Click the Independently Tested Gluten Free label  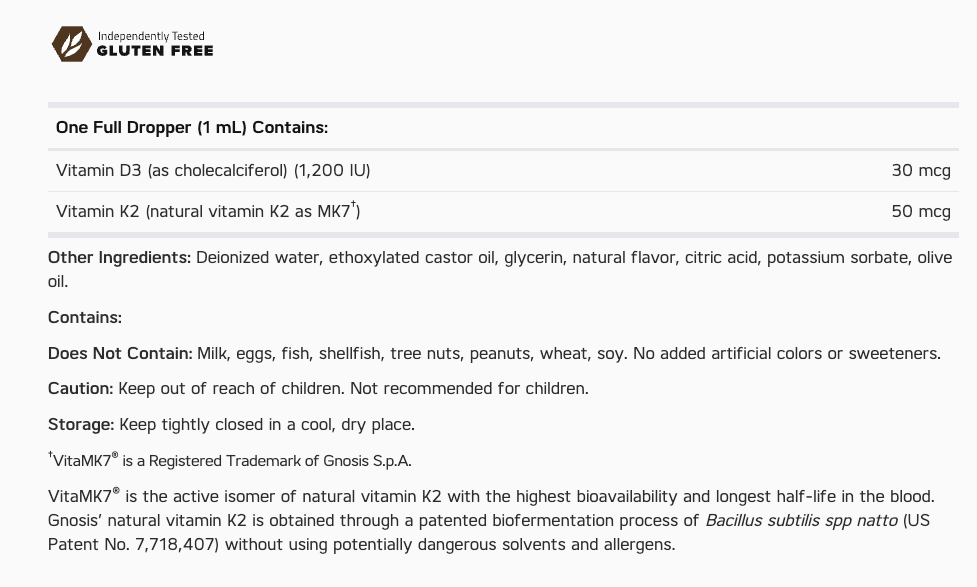[x=154, y=44]
